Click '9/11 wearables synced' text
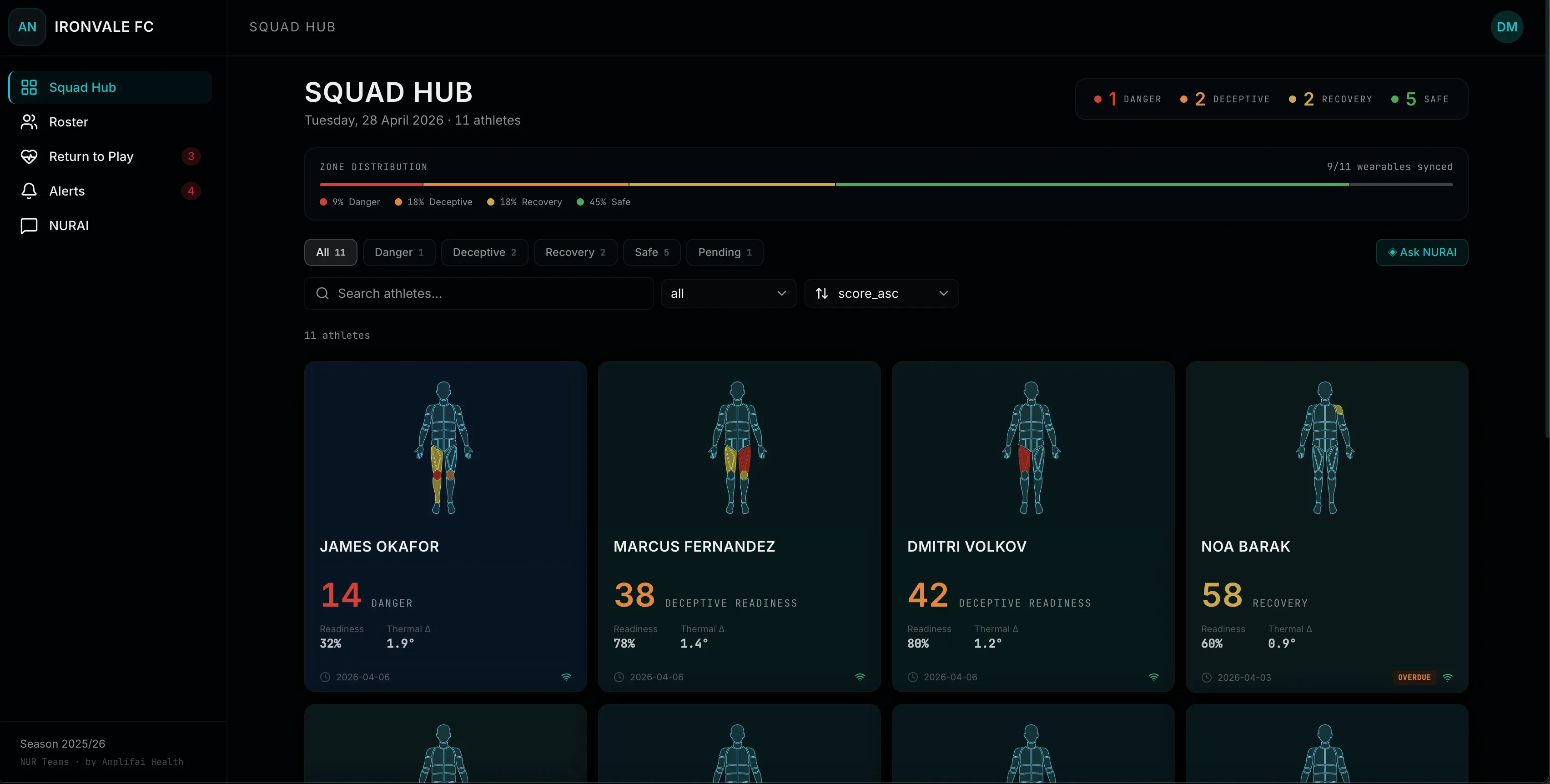Image resolution: width=1550 pixels, height=784 pixels. tap(1390, 166)
